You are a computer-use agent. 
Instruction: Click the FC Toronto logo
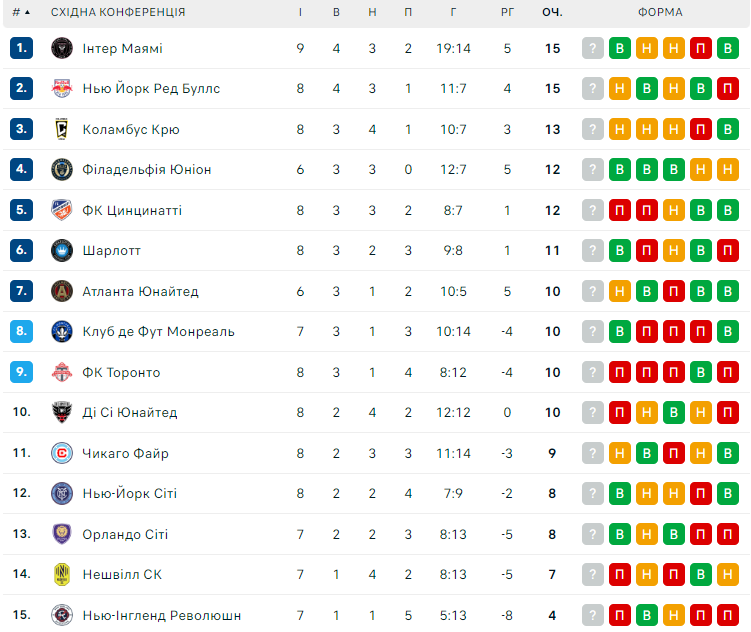[62, 372]
